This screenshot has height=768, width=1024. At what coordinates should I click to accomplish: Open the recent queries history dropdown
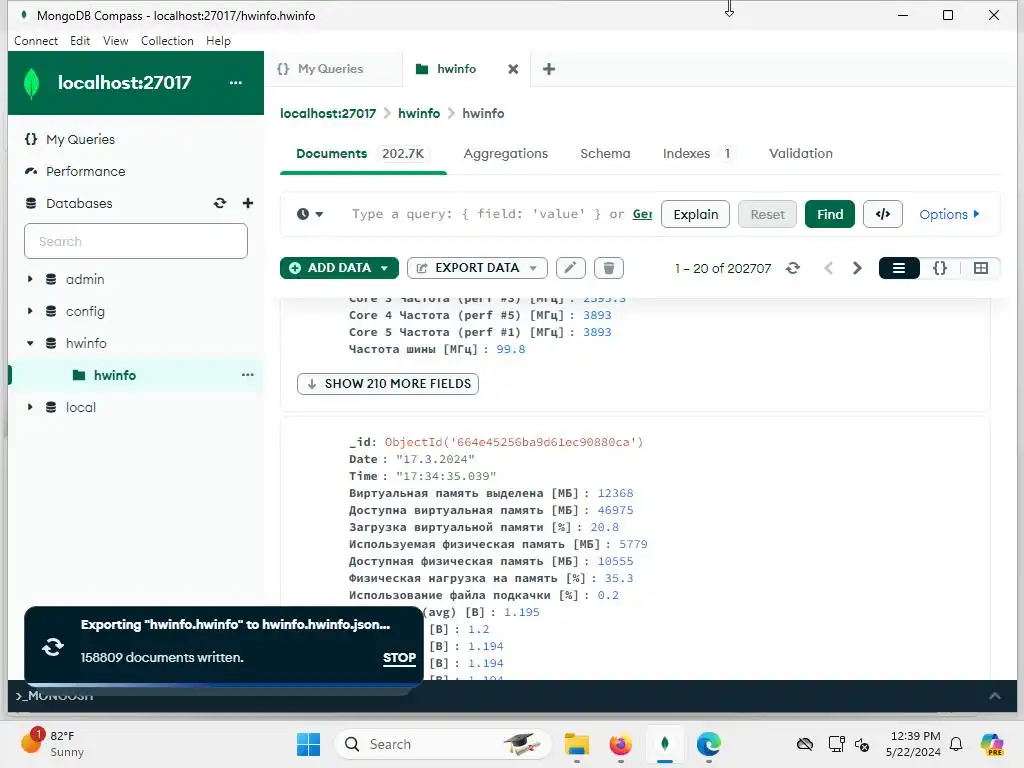click(310, 214)
